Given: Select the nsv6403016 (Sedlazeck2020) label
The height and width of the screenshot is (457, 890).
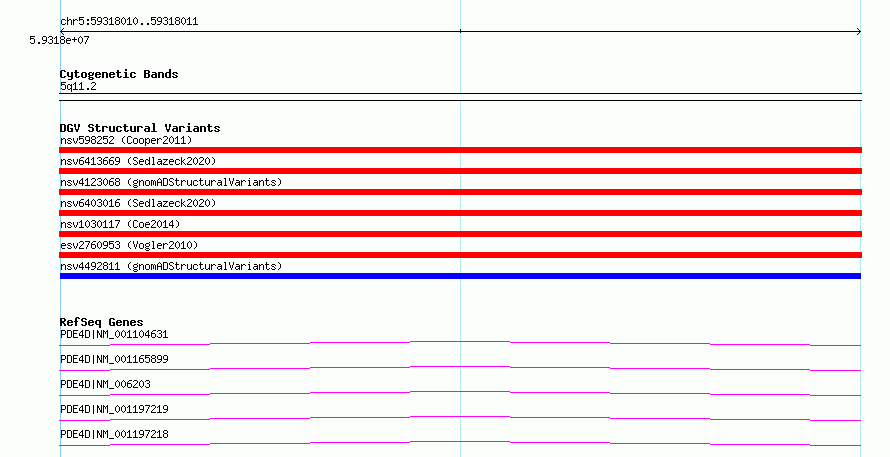Looking at the screenshot, I should click(138, 203).
